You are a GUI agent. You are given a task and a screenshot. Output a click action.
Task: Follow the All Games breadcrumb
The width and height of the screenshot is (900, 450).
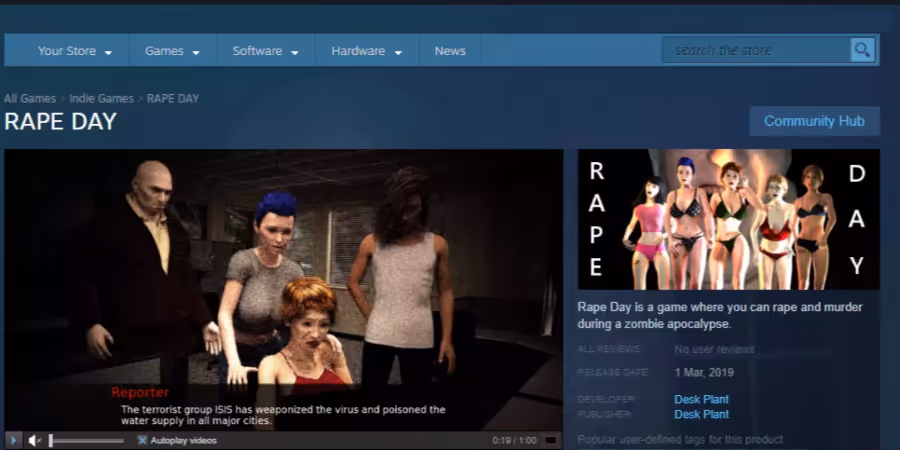(x=30, y=98)
